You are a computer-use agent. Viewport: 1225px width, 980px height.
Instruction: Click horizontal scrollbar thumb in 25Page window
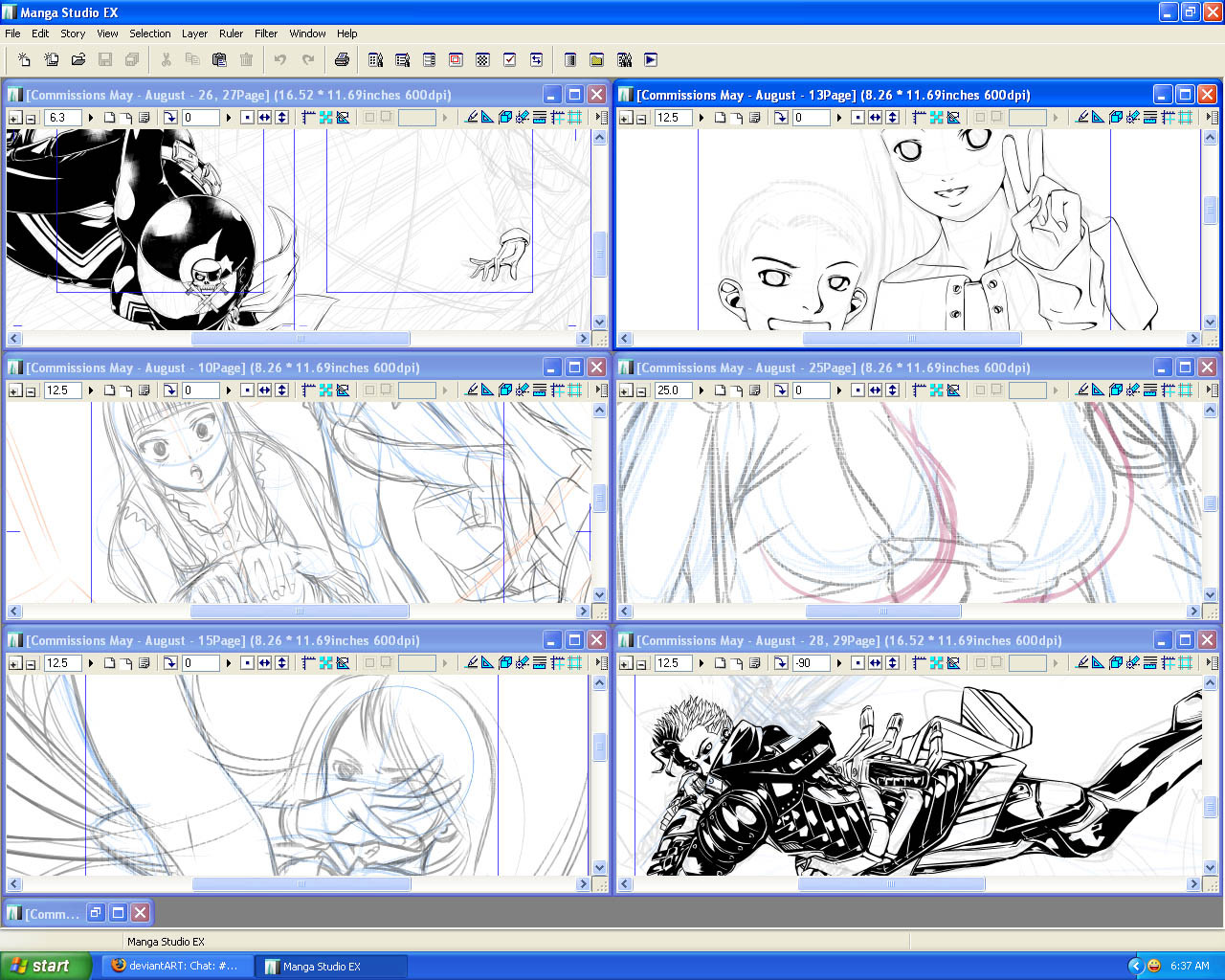click(x=883, y=612)
